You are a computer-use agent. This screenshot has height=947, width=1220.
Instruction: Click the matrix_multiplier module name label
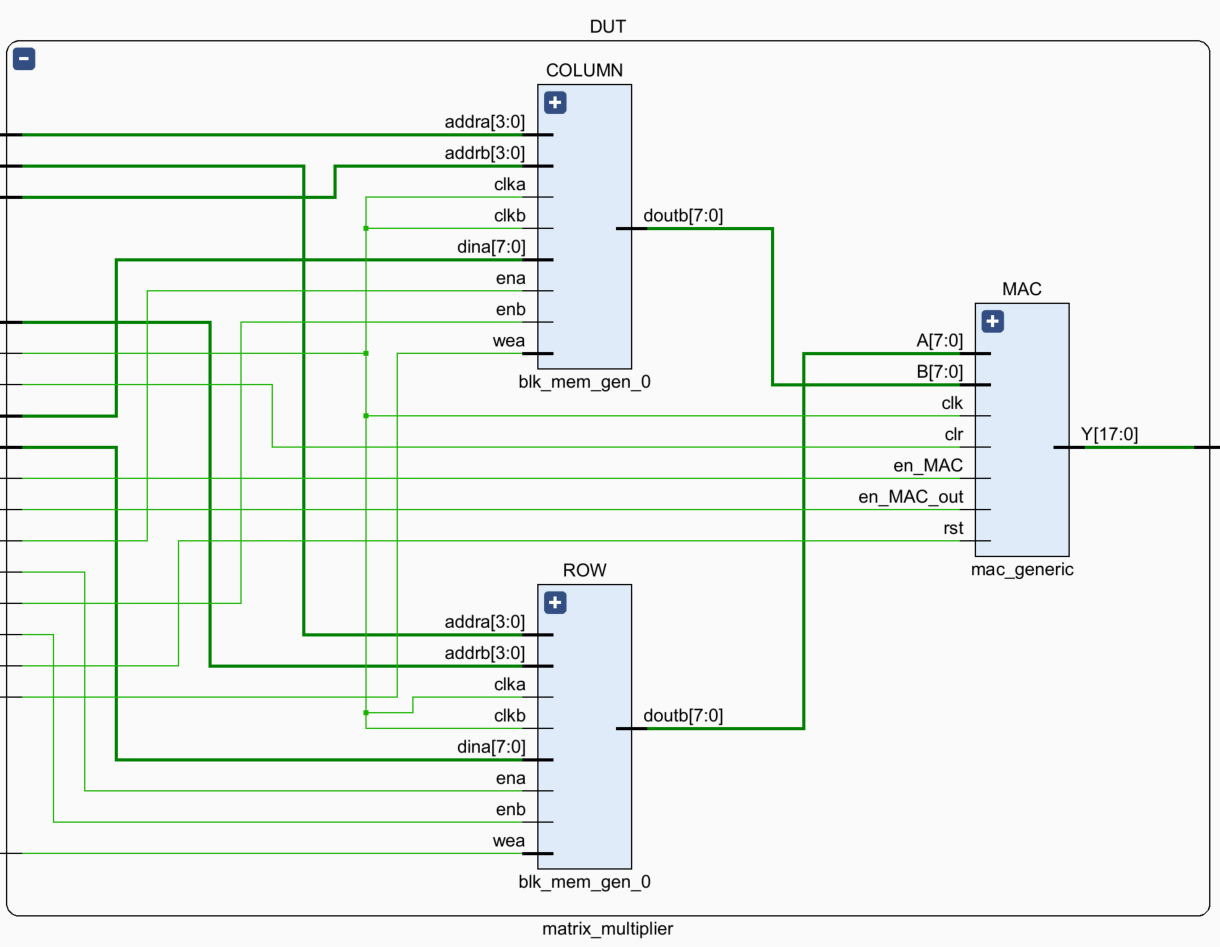coord(608,929)
